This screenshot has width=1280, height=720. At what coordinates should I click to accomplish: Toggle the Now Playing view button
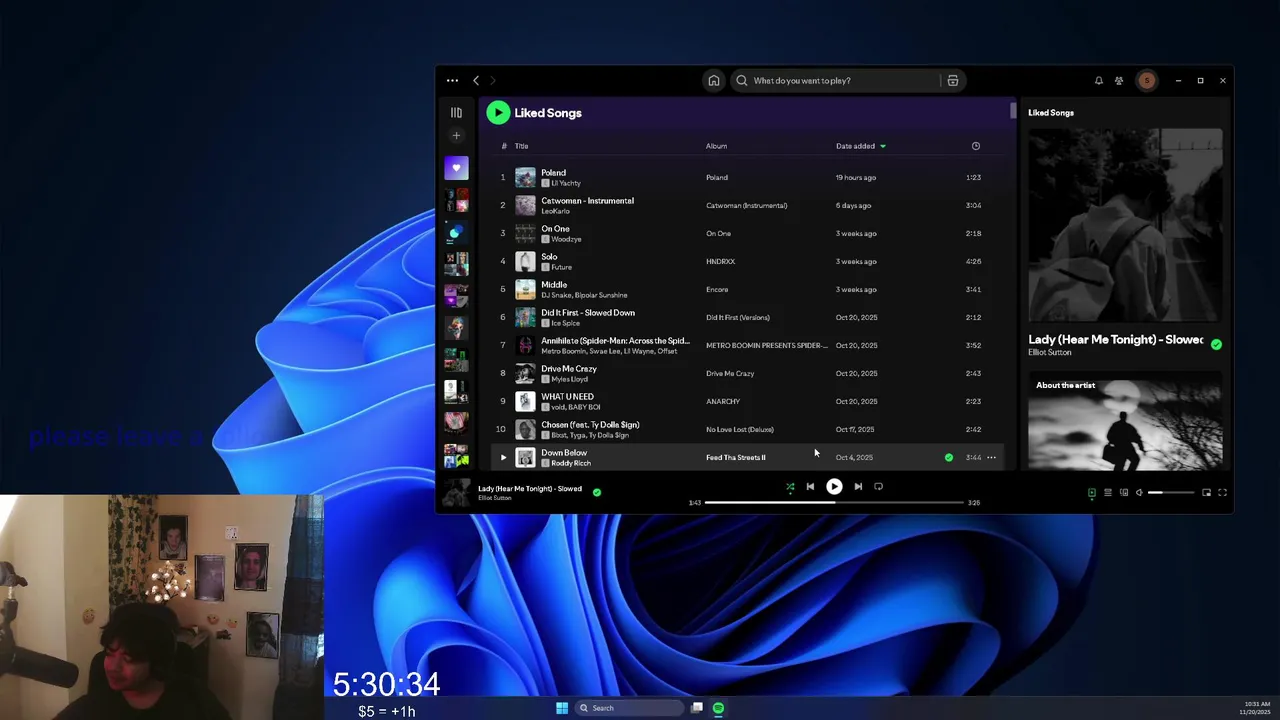tap(1092, 492)
